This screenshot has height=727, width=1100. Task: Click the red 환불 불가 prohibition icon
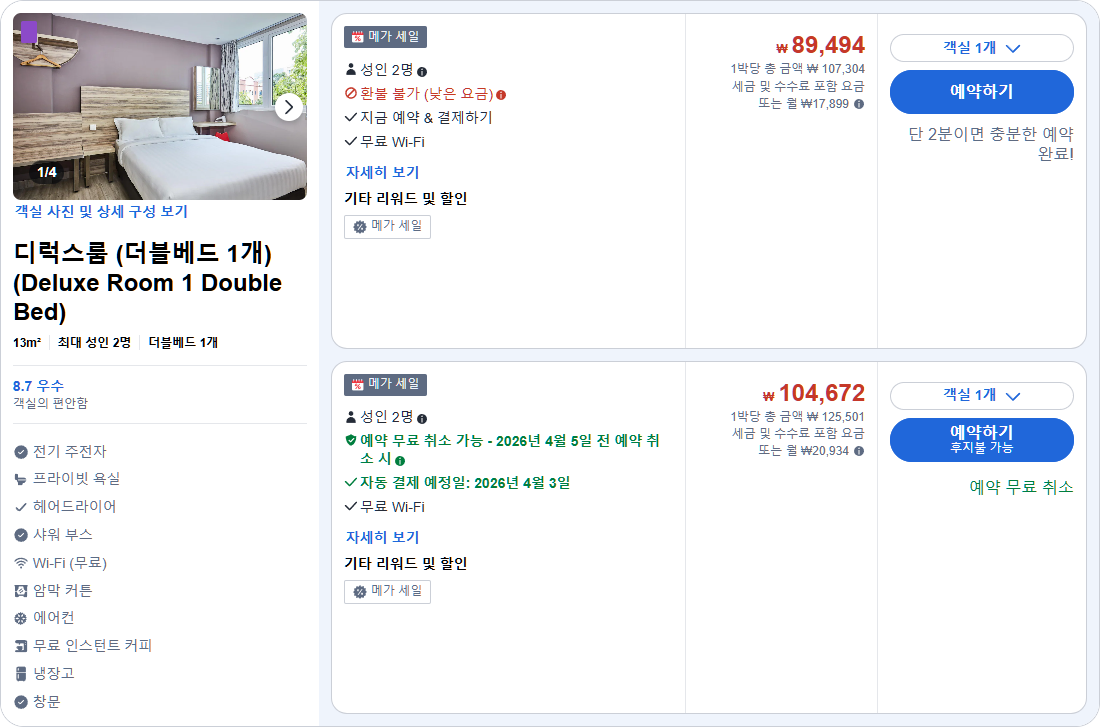(349, 92)
